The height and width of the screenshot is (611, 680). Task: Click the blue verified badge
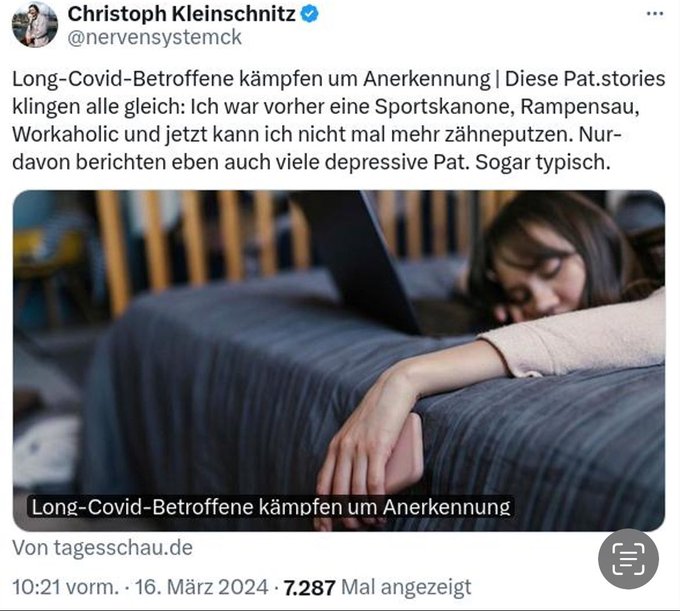pos(310,14)
